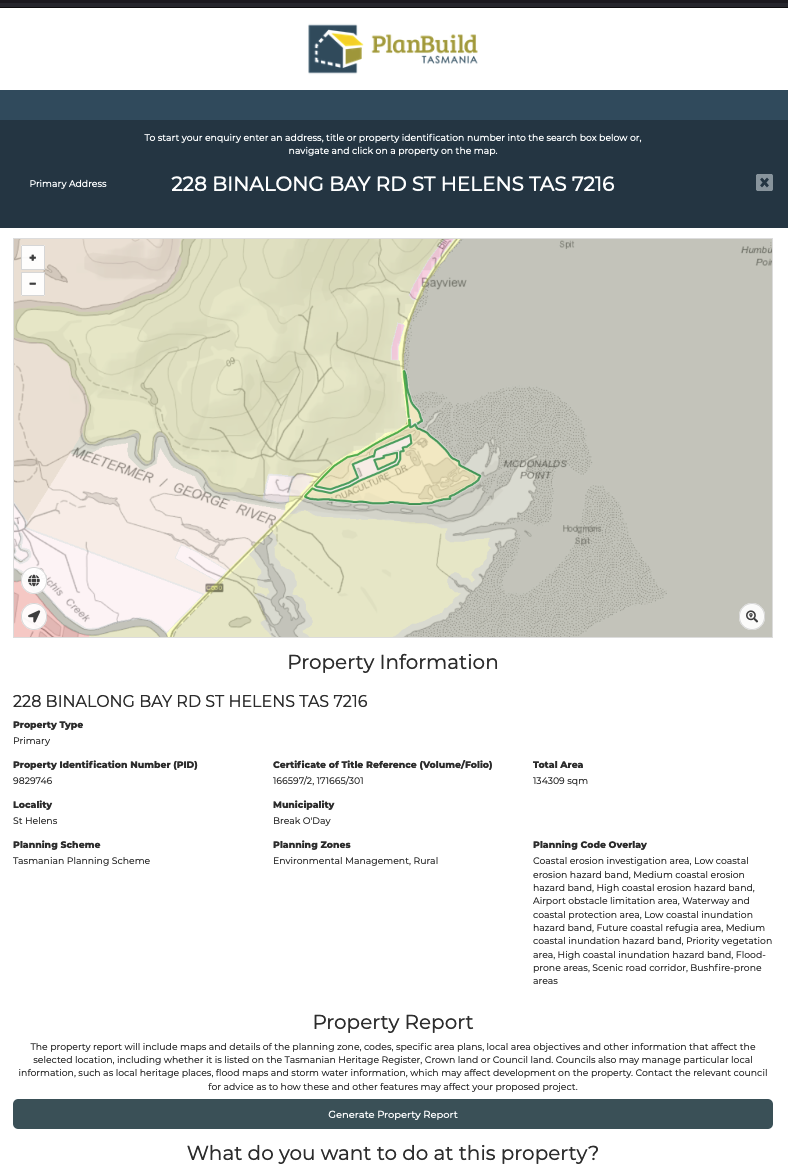Click the PlanBuild Tasmania logo
Screen dimensions: 788x1168
(393, 49)
